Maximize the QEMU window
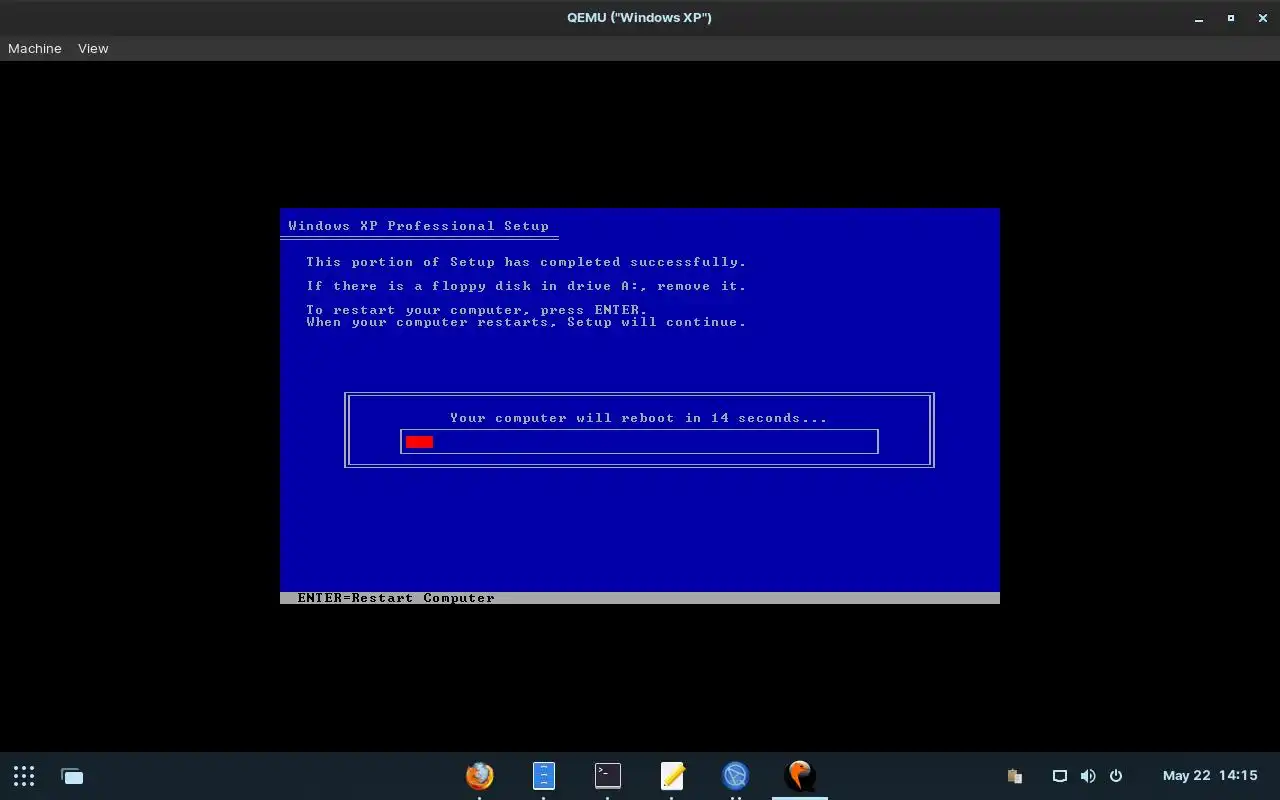 coord(1231,18)
